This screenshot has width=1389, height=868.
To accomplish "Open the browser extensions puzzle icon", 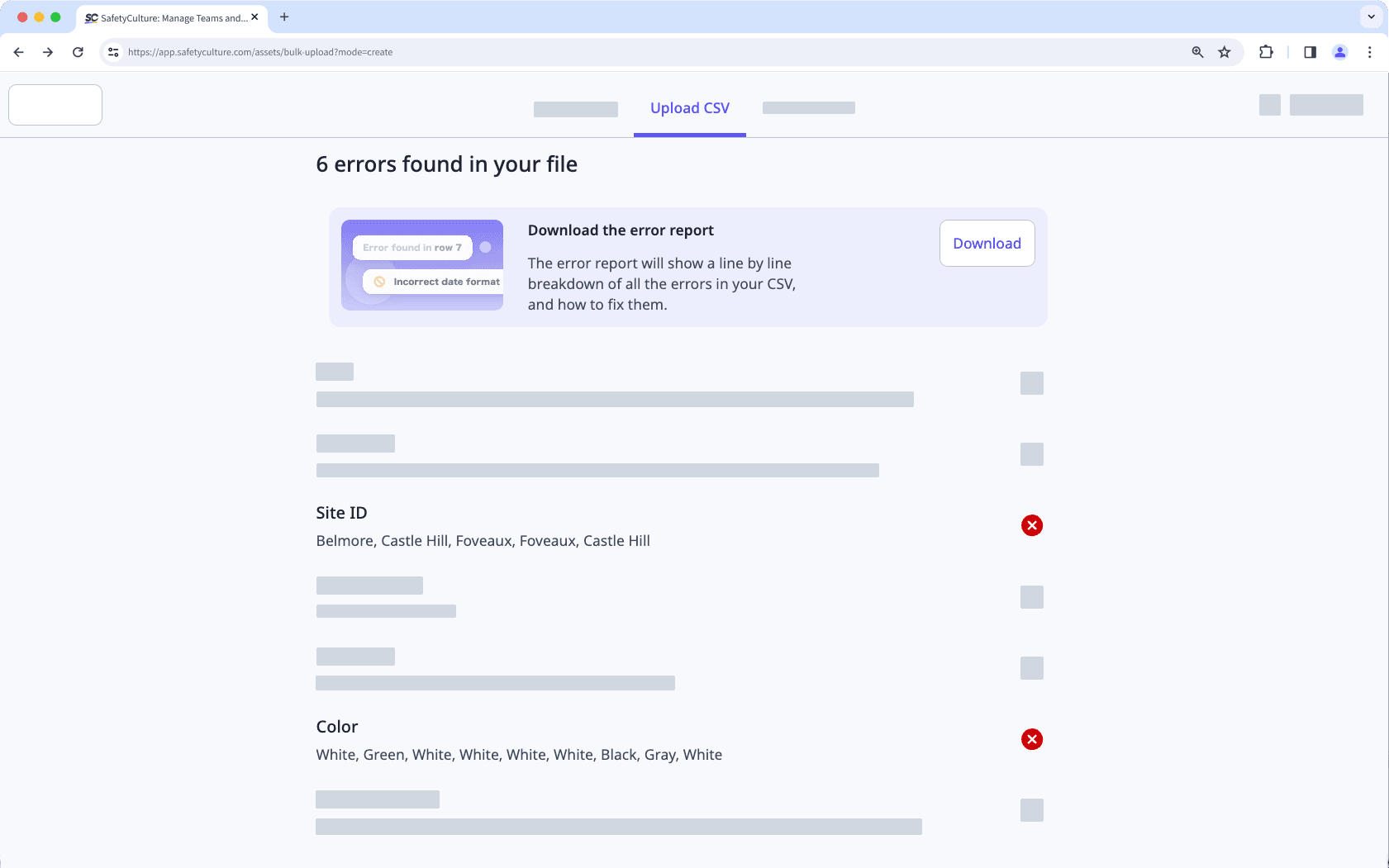I will click(x=1265, y=52).
